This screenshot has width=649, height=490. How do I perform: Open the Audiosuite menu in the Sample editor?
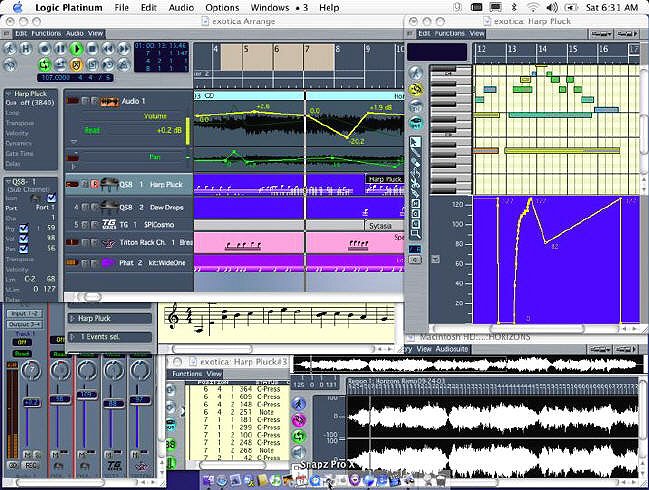451,349
